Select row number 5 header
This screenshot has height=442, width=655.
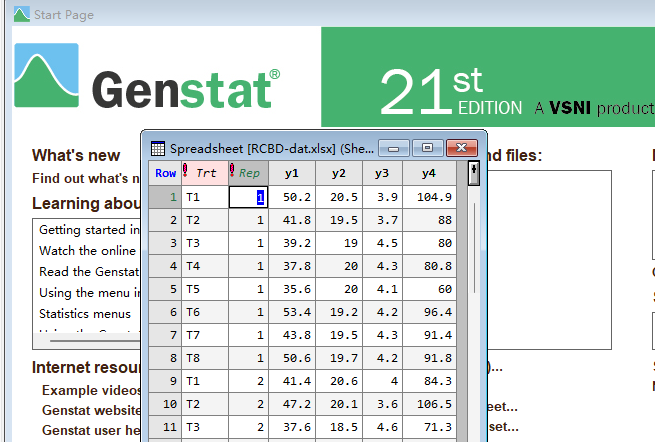pos(165,289)
